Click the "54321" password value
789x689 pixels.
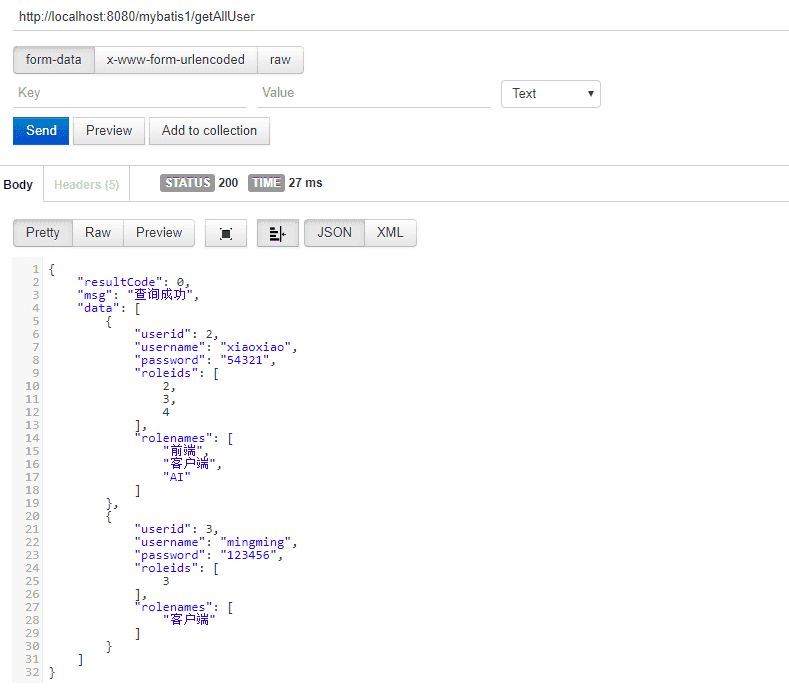coord(245,360)
